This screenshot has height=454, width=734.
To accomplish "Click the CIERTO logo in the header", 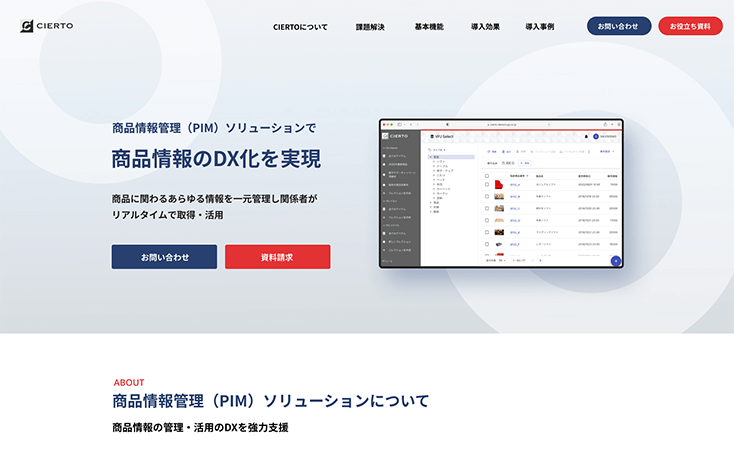I will click(47, 26).
